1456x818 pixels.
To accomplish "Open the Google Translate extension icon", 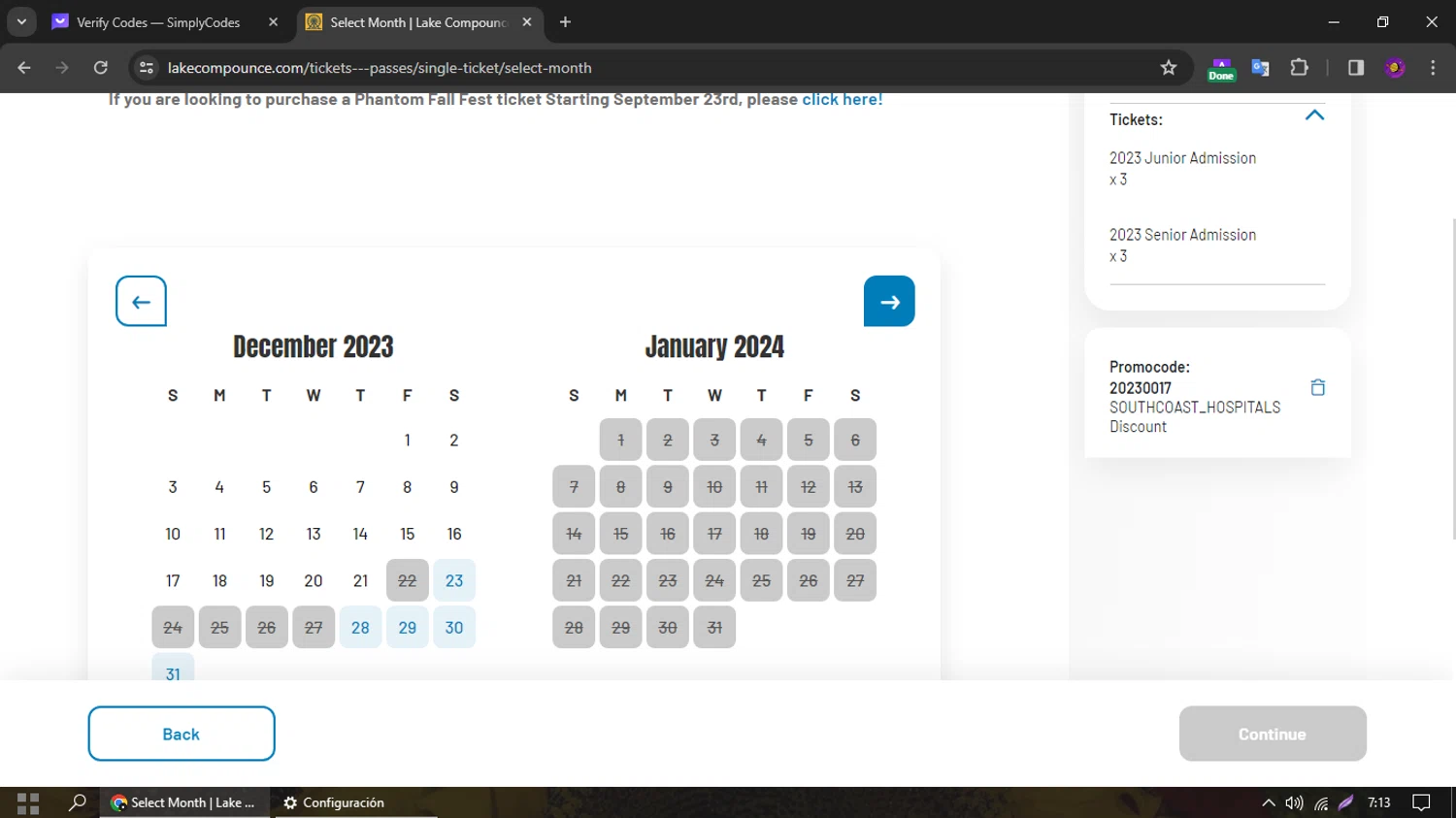I will (x=1261, y=68).
